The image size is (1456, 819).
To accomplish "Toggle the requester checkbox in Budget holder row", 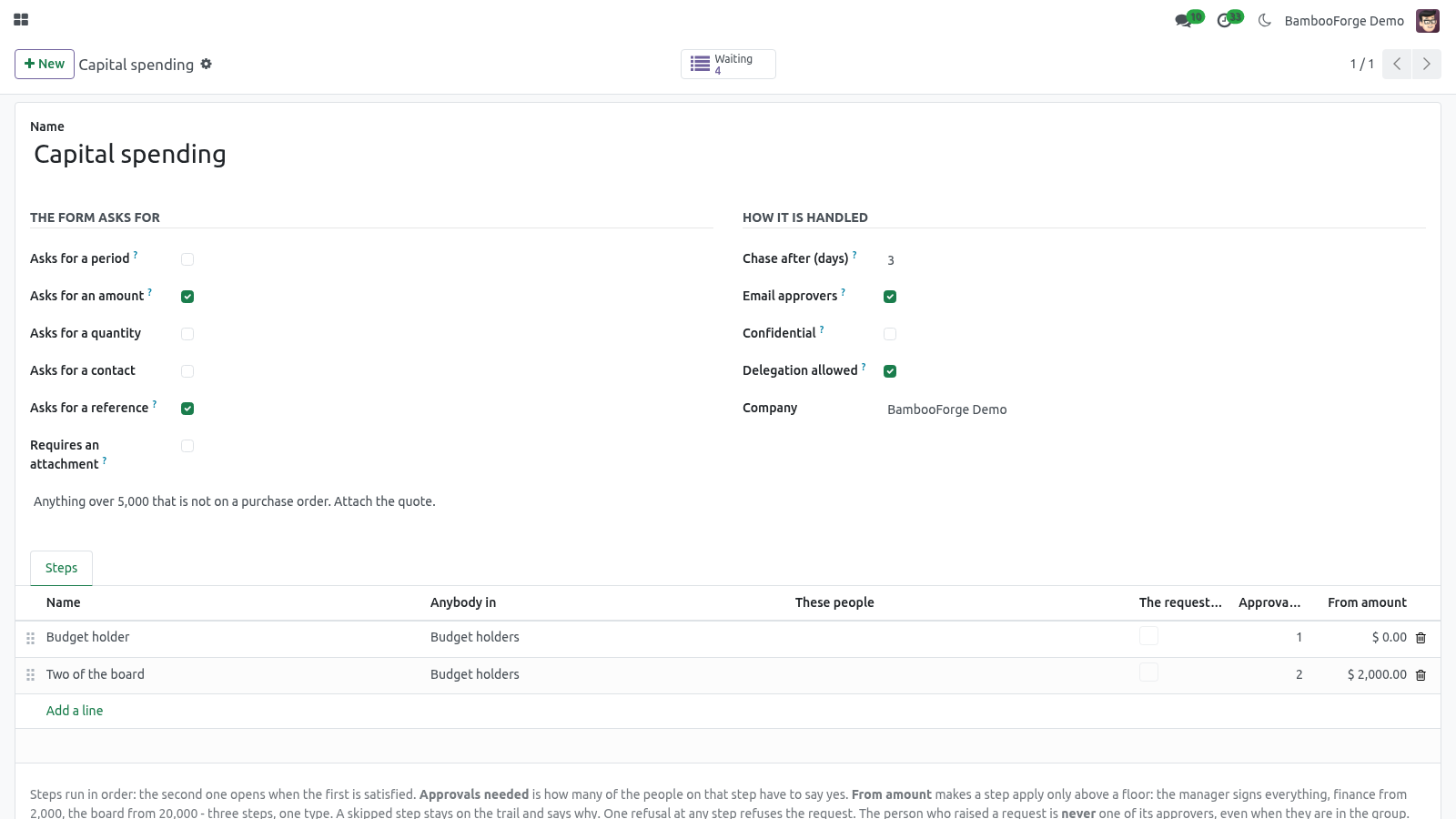I will [1148, 636].
